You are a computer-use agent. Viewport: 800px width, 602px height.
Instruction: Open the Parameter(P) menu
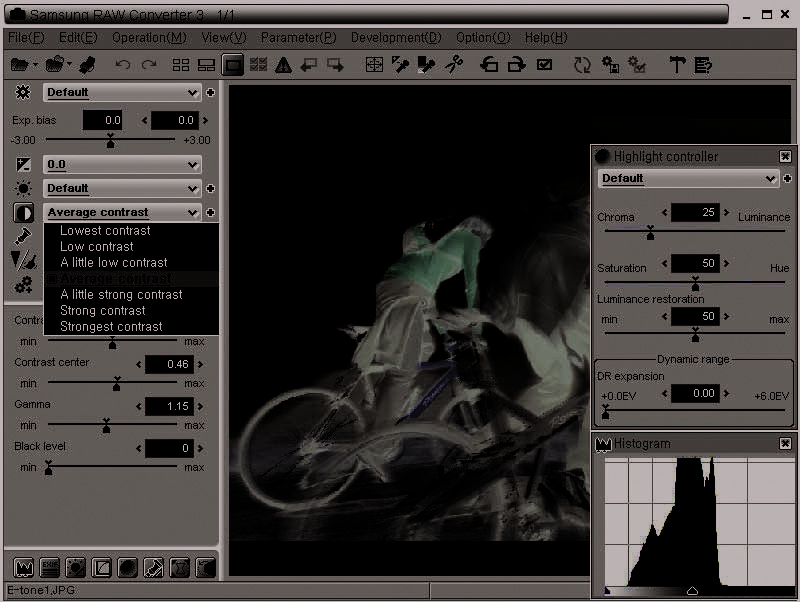point(298,38)
